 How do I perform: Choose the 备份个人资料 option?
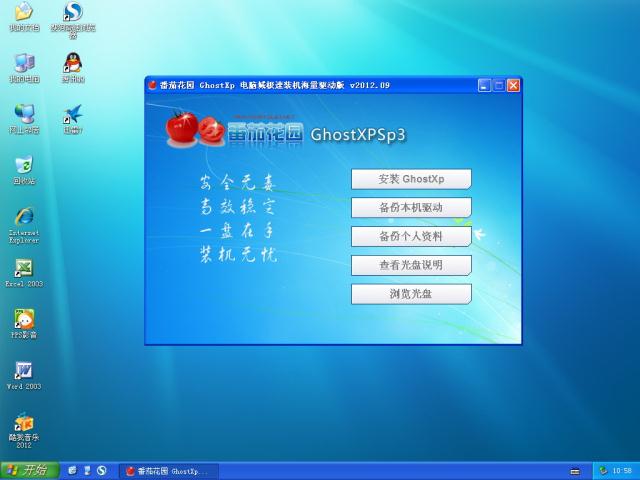pyautogui.click(x=411, y=236)
